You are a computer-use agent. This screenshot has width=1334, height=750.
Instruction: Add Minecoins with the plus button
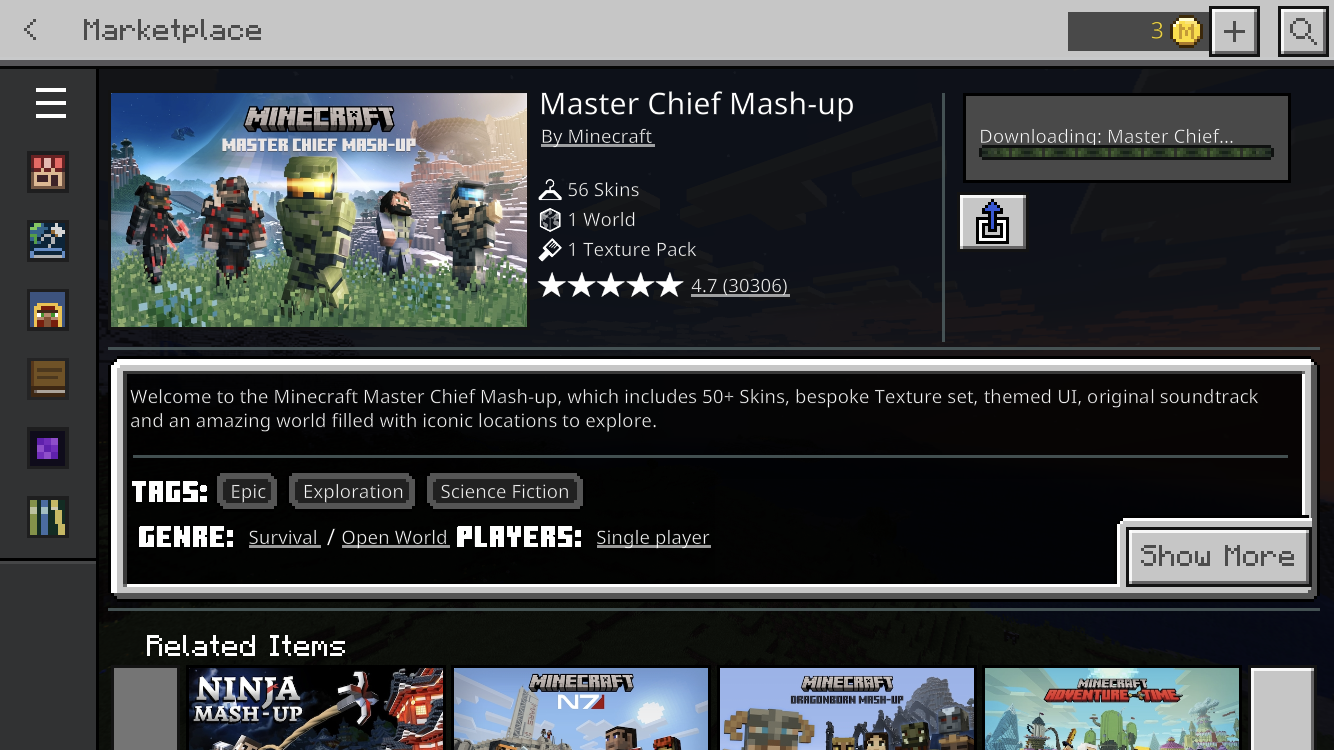click(1234, 32)
